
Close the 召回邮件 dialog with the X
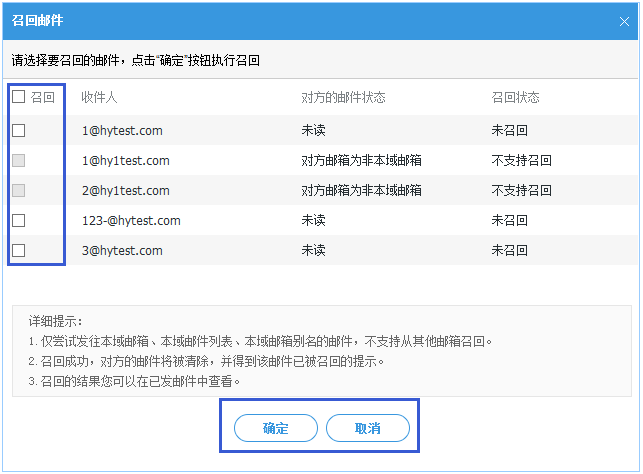625,20
